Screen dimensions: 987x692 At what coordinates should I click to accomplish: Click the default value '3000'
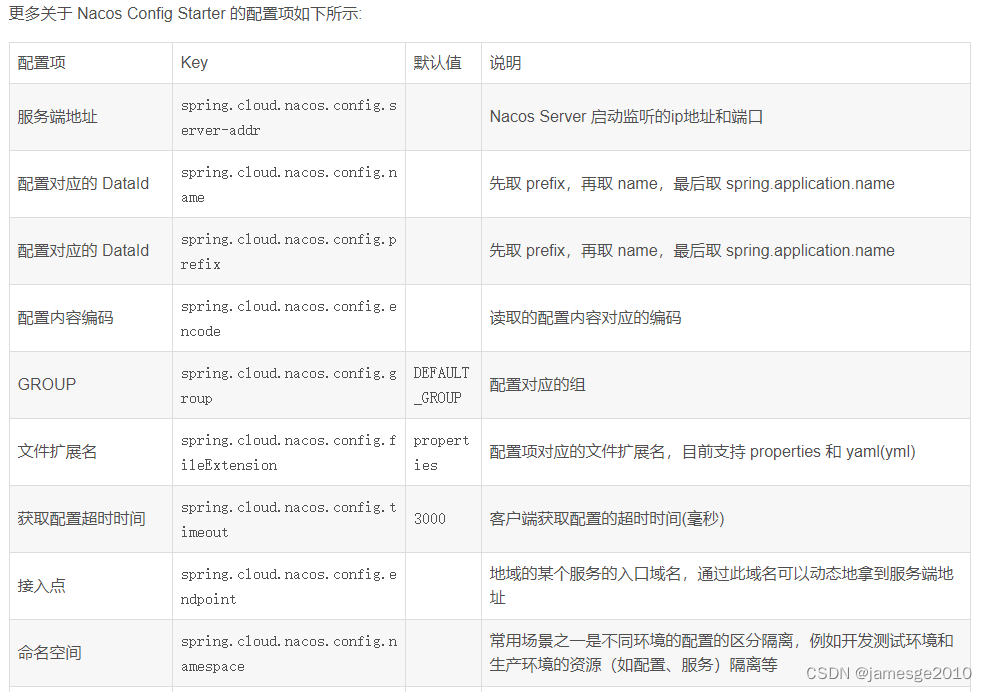(430, 519)
